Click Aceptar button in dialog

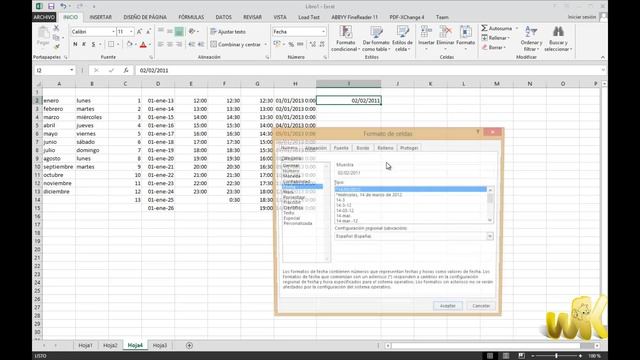(x=447, y=306)
